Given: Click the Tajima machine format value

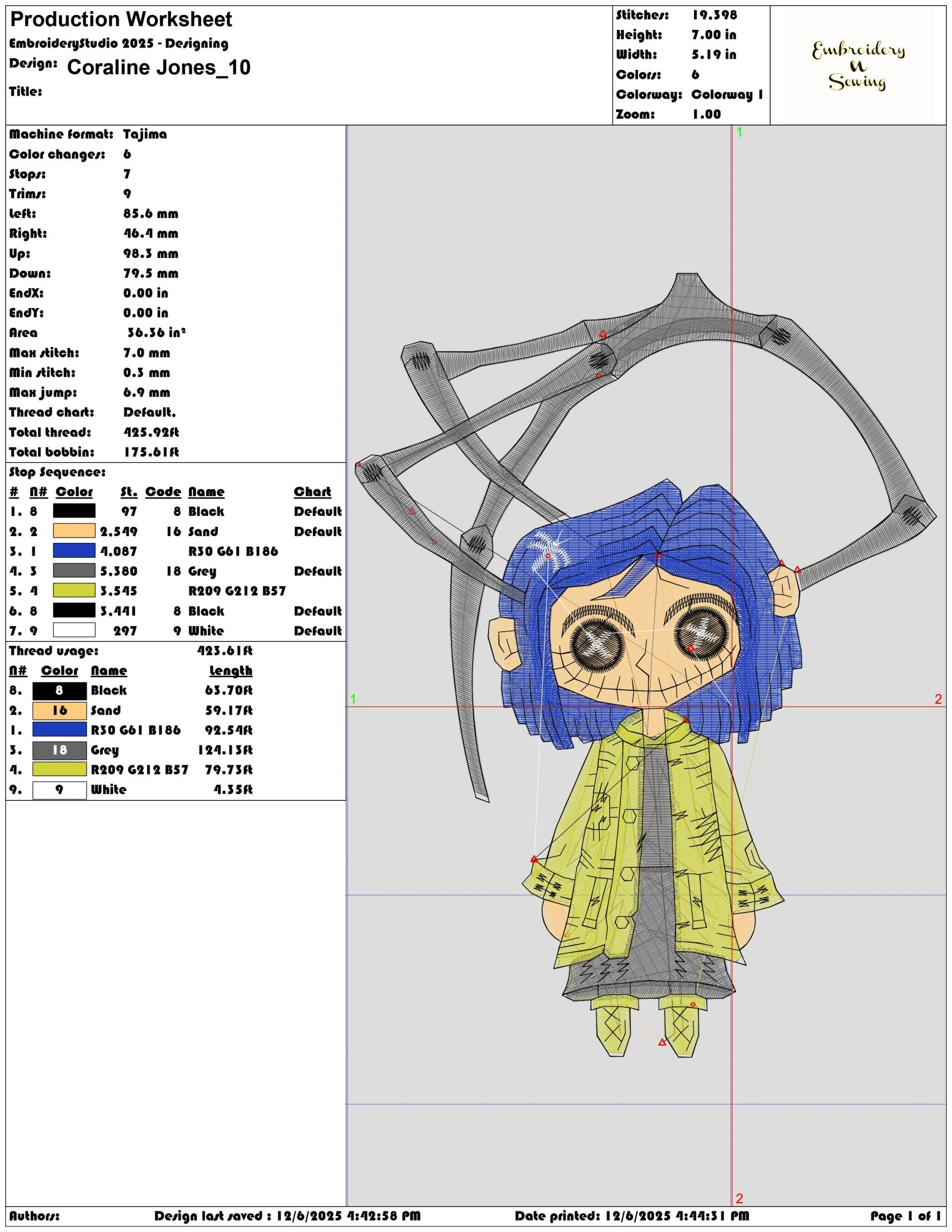Looking at the screenshot, I should 145,134.
